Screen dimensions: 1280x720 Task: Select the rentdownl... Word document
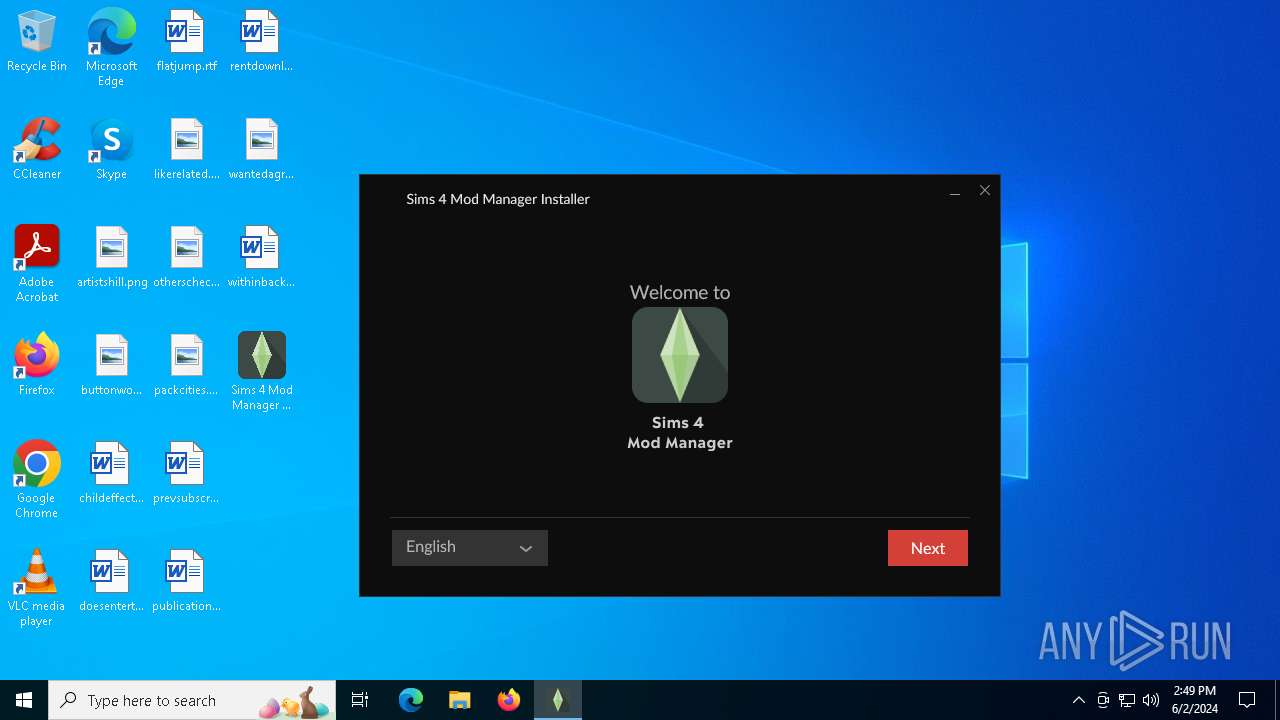click(x=261, y=42)
